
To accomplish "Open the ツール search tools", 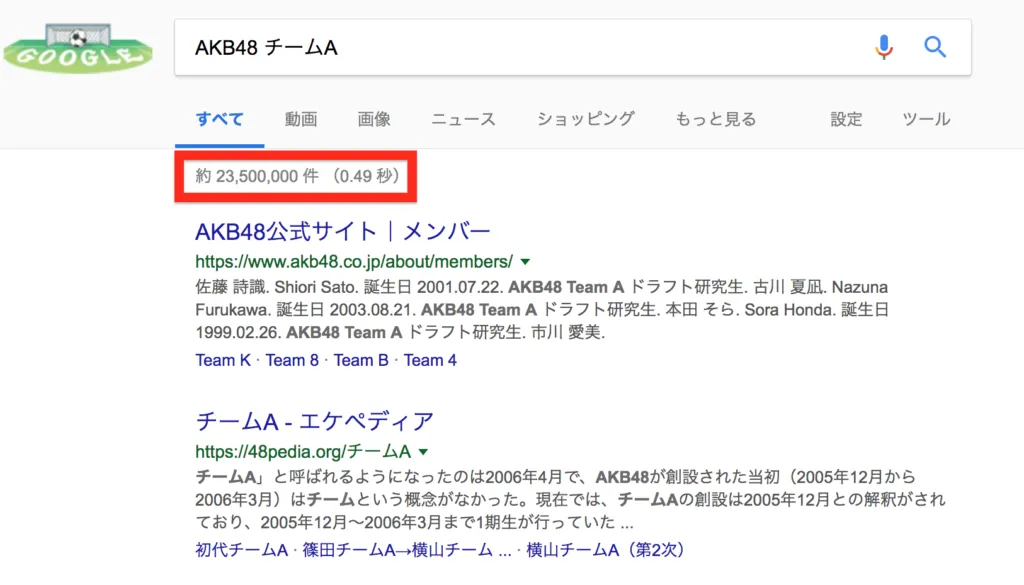I will [926, 119].
